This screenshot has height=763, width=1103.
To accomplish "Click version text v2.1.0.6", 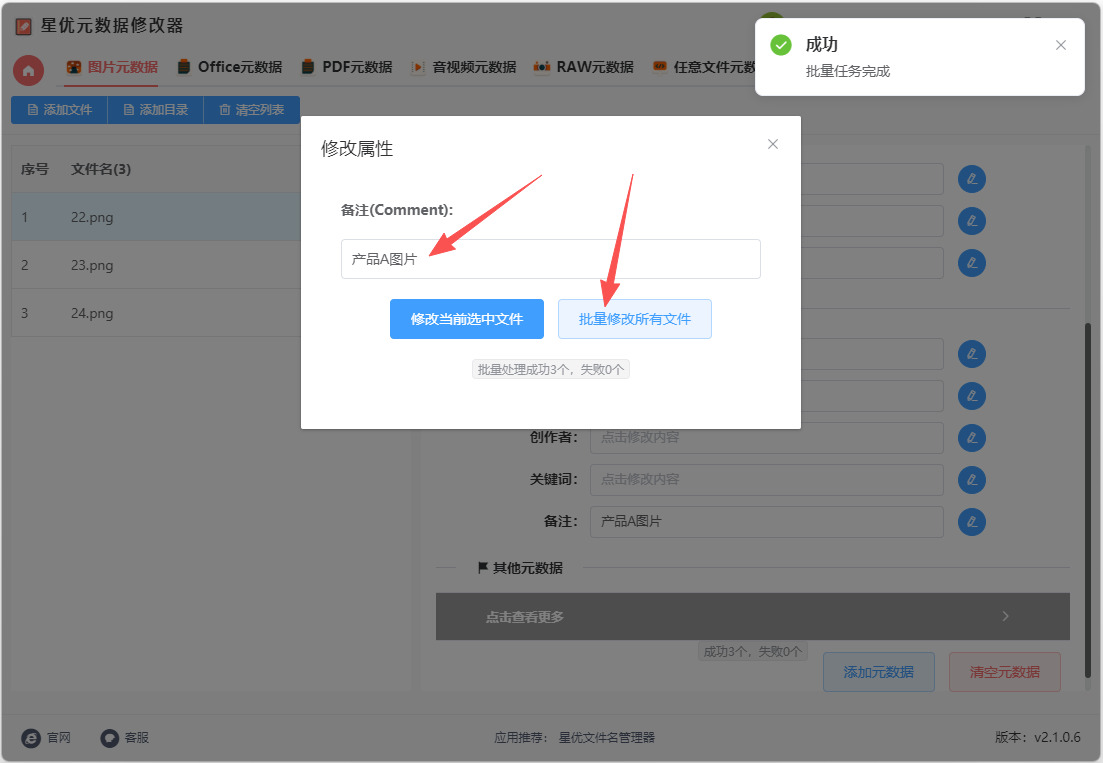I will point(1057,738).
